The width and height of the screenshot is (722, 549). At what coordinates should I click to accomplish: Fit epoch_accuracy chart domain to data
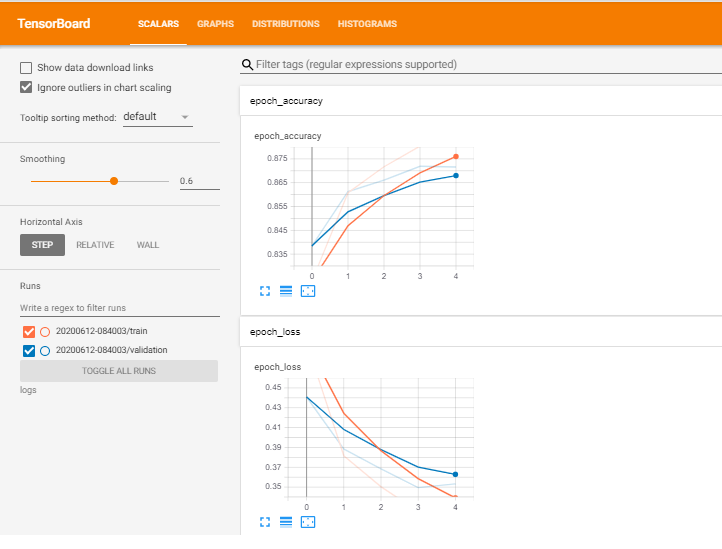tap(308, 291)
